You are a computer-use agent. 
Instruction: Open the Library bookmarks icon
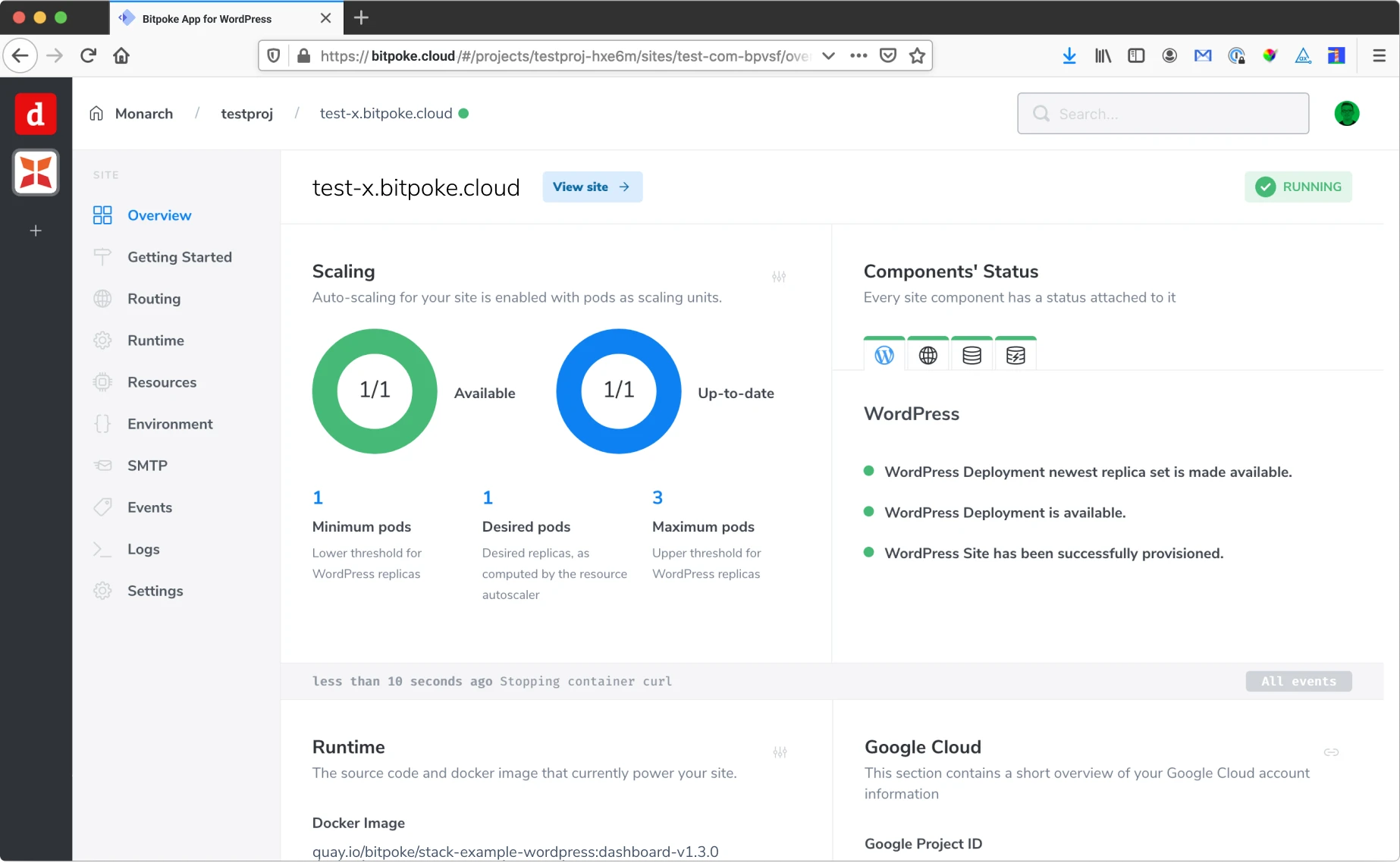point(1103,55)
